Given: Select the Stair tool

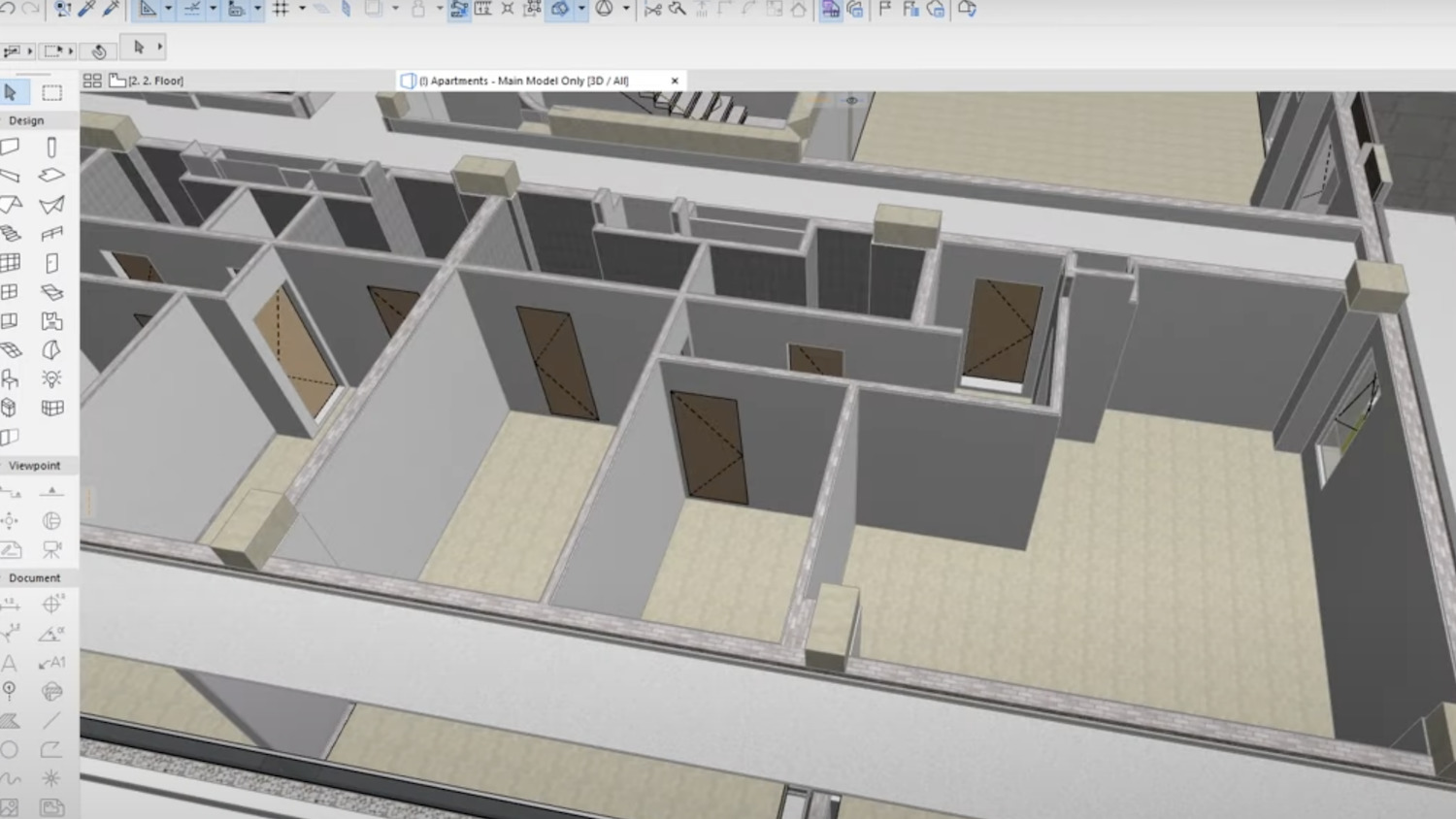Looking at the screenshot, I should tap(12, 233).
